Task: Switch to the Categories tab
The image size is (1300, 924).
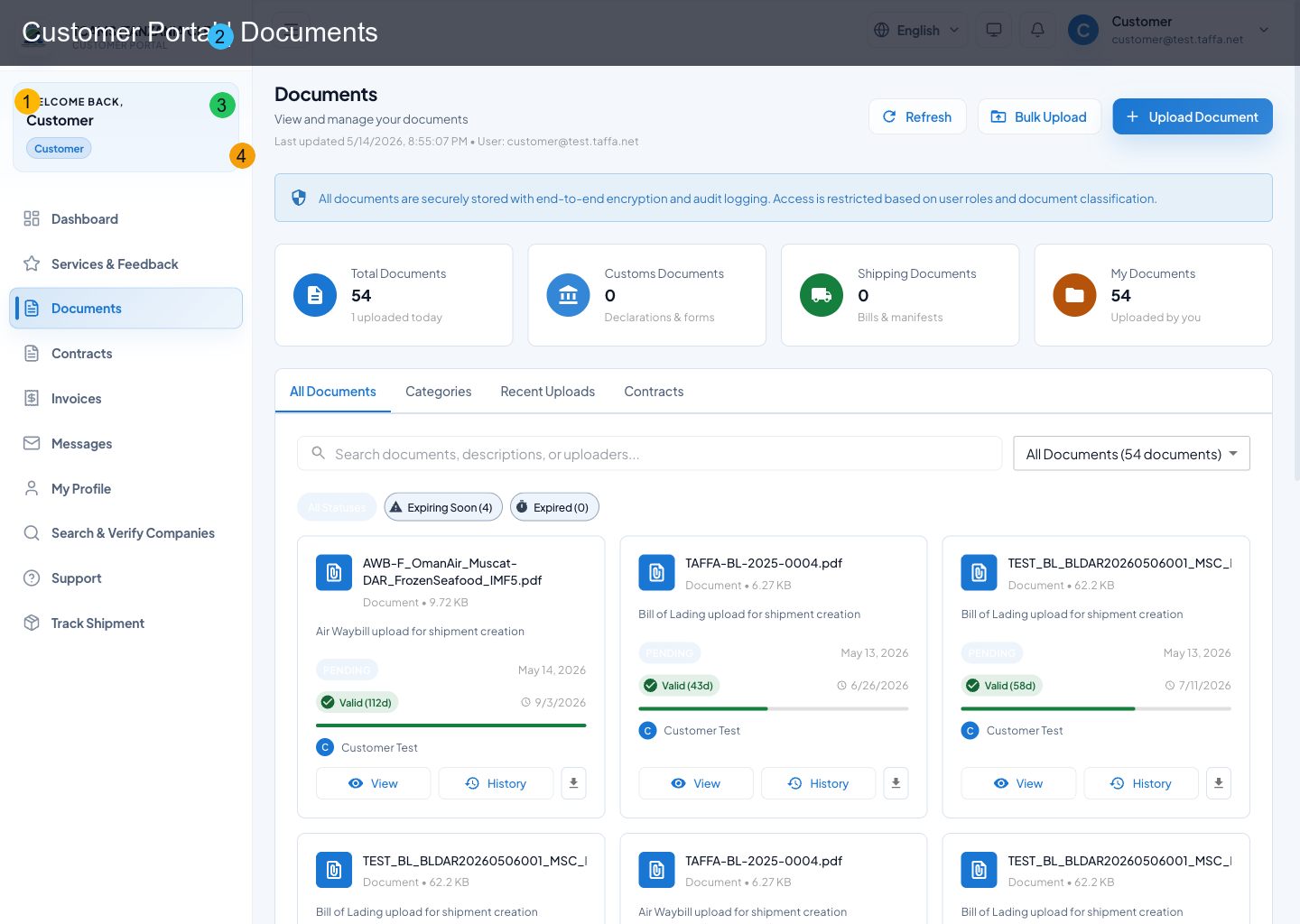Action: [x=439, y=391]
